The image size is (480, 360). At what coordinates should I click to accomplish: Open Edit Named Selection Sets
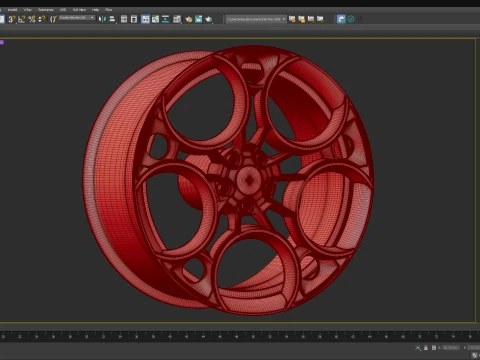(x=53, y=19)
